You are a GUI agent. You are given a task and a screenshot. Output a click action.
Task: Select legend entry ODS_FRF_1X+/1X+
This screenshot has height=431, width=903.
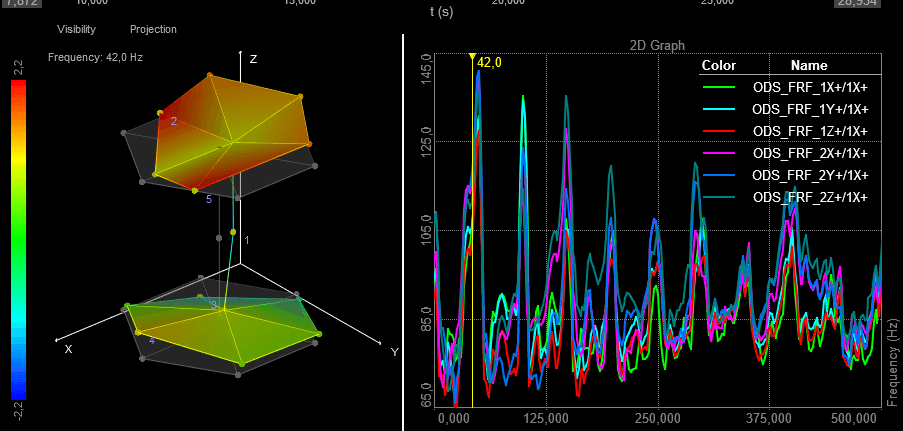coord(810,87)
